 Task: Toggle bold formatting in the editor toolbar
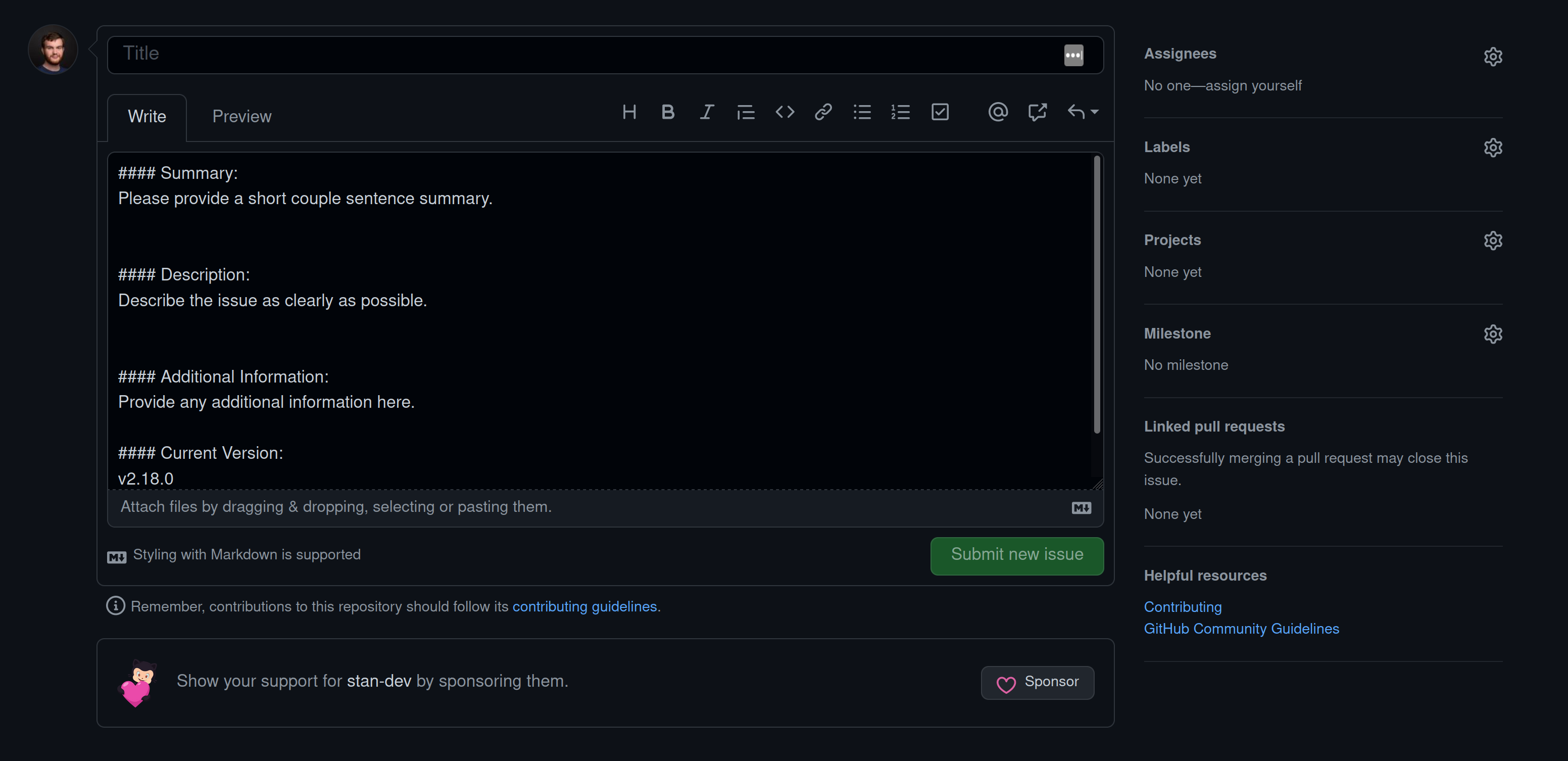coord(668,112)
